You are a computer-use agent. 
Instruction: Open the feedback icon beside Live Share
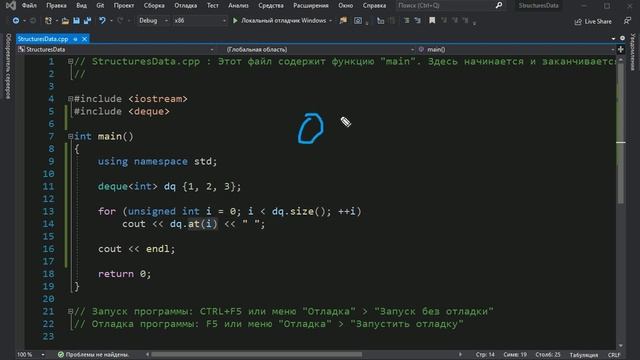[x=627, y=21]
